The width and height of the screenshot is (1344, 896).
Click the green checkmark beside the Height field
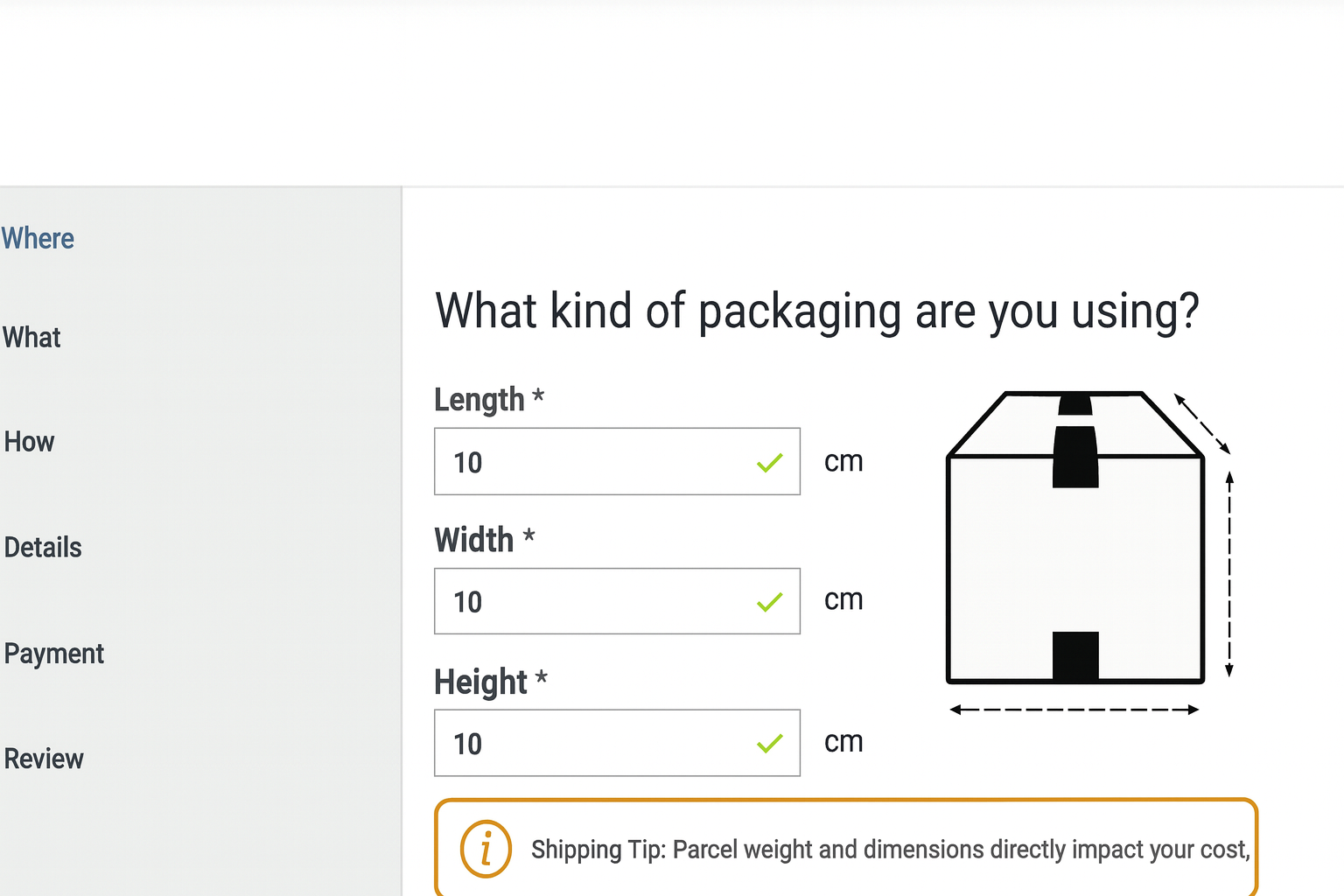(x=770, y=743)
